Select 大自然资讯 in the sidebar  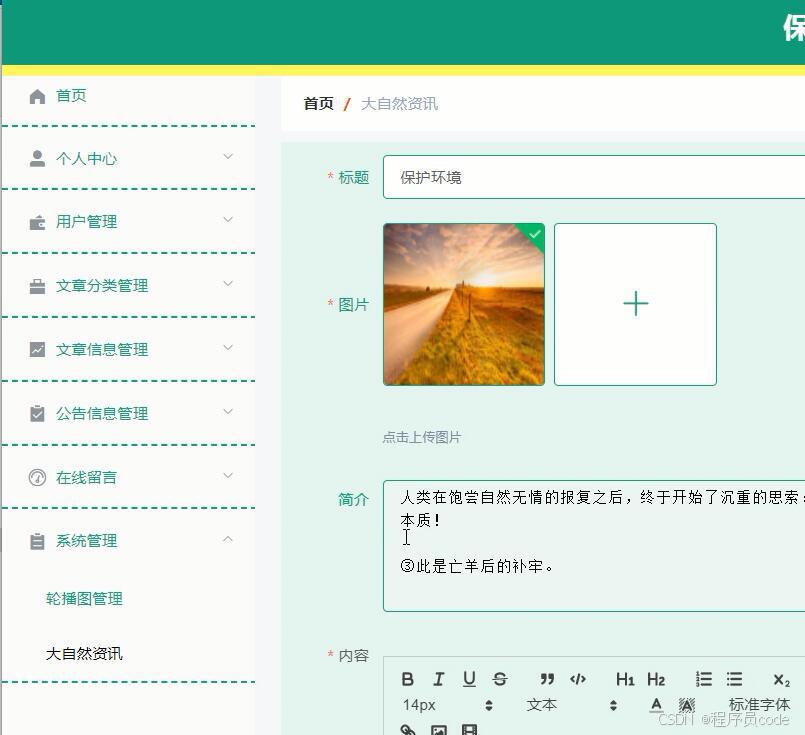pos(83,654)
